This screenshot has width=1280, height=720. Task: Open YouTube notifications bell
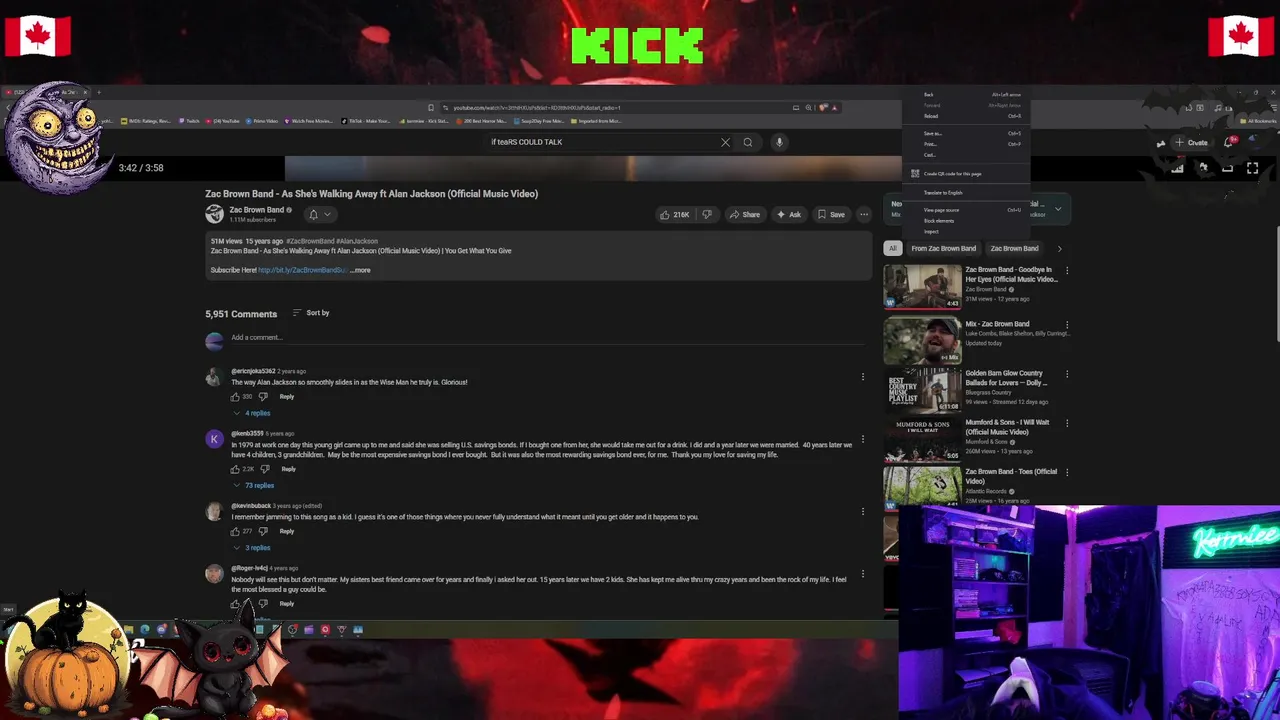1229,142
